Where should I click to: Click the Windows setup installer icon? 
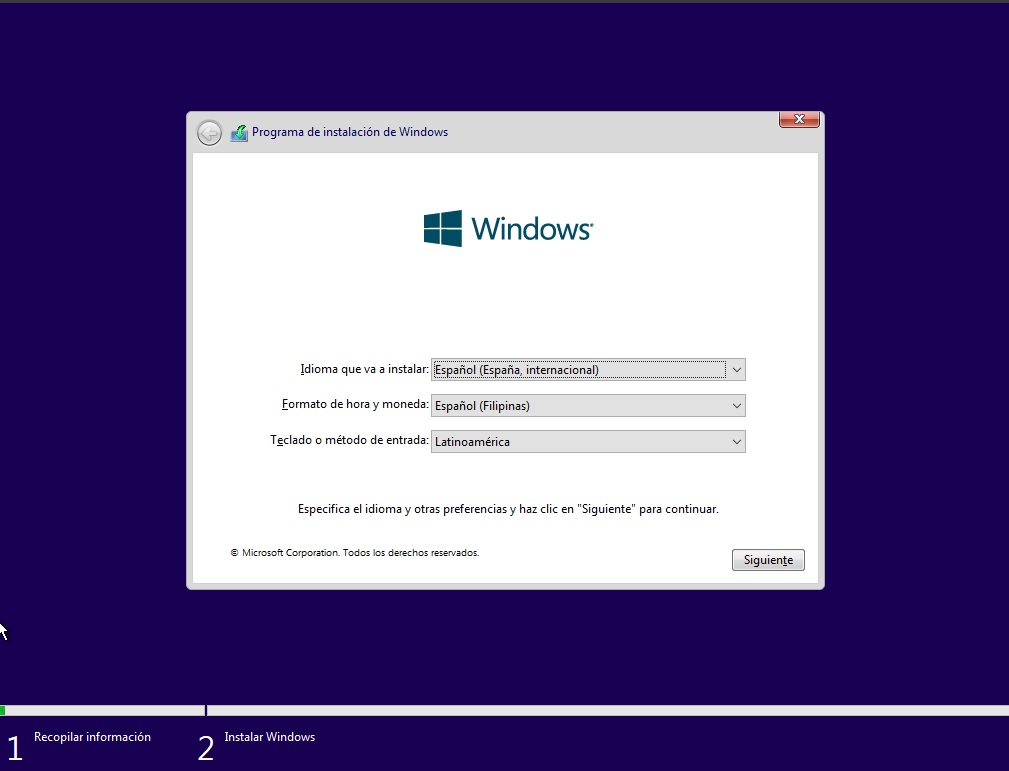coord(239,133)
